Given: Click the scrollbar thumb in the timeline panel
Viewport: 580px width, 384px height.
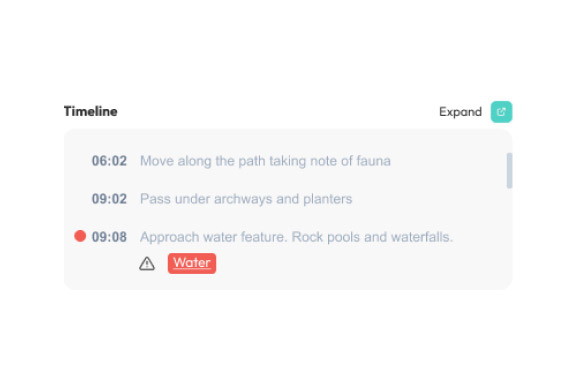Looking at the screenshot, I should coord(509,171).
